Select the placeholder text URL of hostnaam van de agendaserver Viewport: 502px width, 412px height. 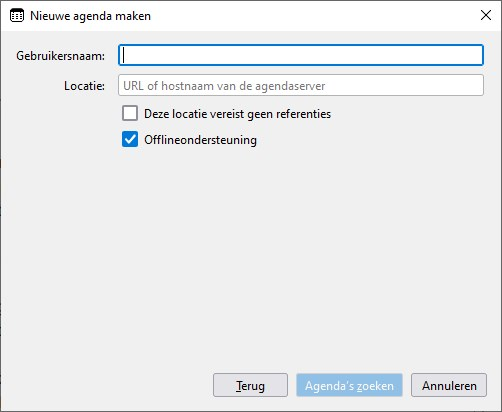pyautogui.click(x=224, y=86)
